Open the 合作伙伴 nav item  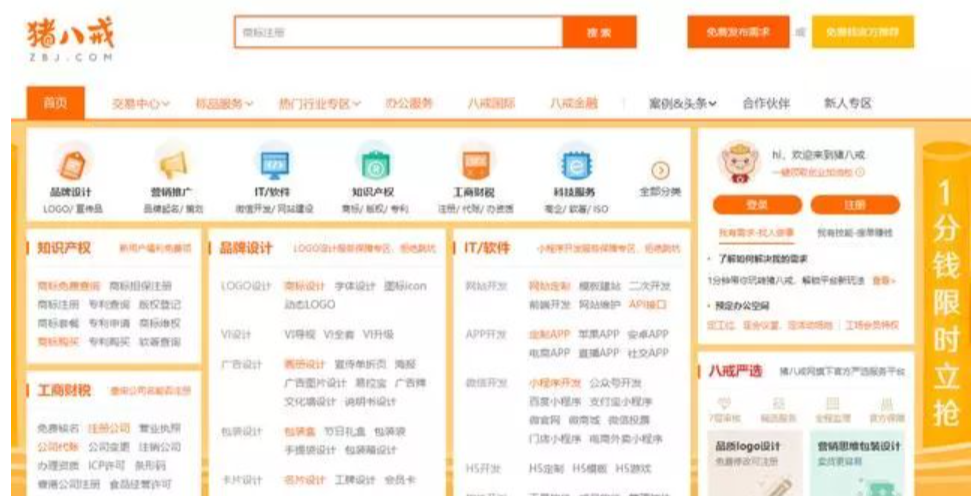766,103
